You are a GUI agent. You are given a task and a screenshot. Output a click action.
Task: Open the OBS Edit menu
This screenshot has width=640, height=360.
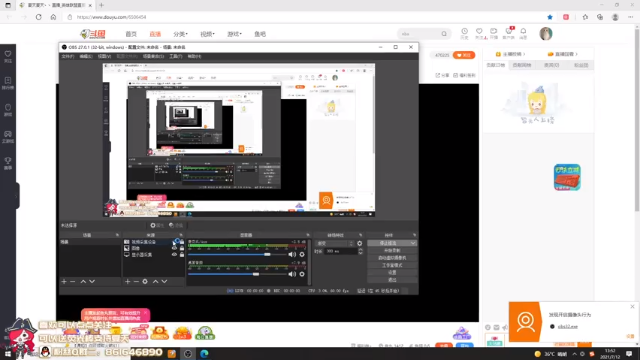point(86,56)
